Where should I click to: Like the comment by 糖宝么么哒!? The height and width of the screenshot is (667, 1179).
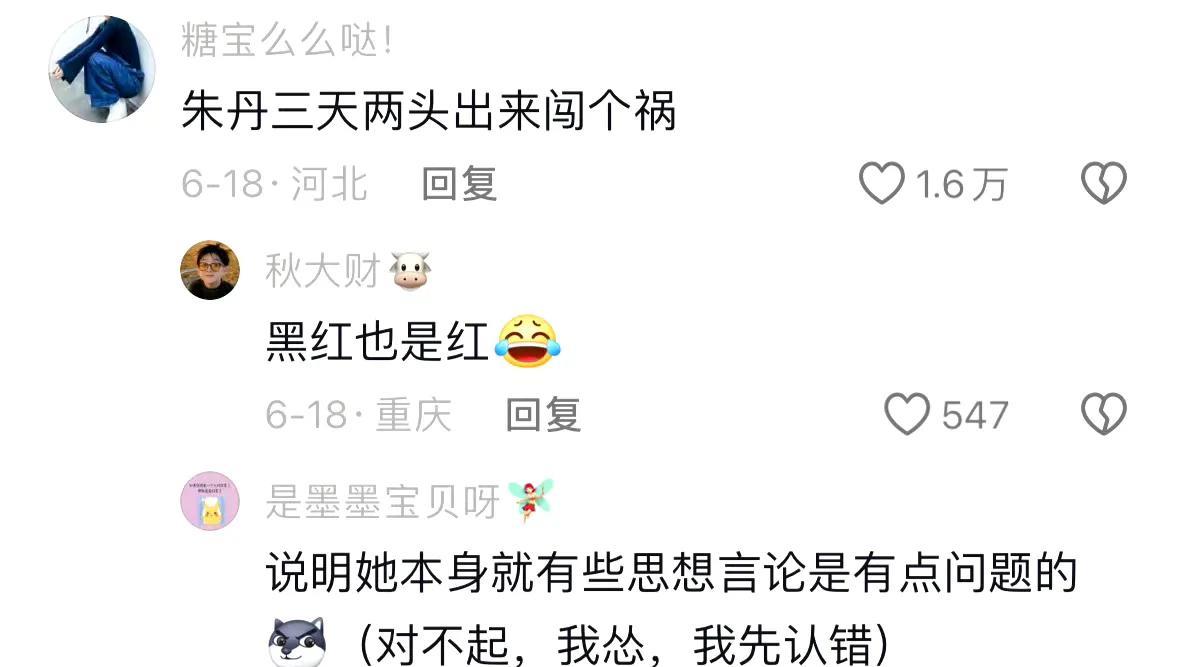(x=881, y=183)
